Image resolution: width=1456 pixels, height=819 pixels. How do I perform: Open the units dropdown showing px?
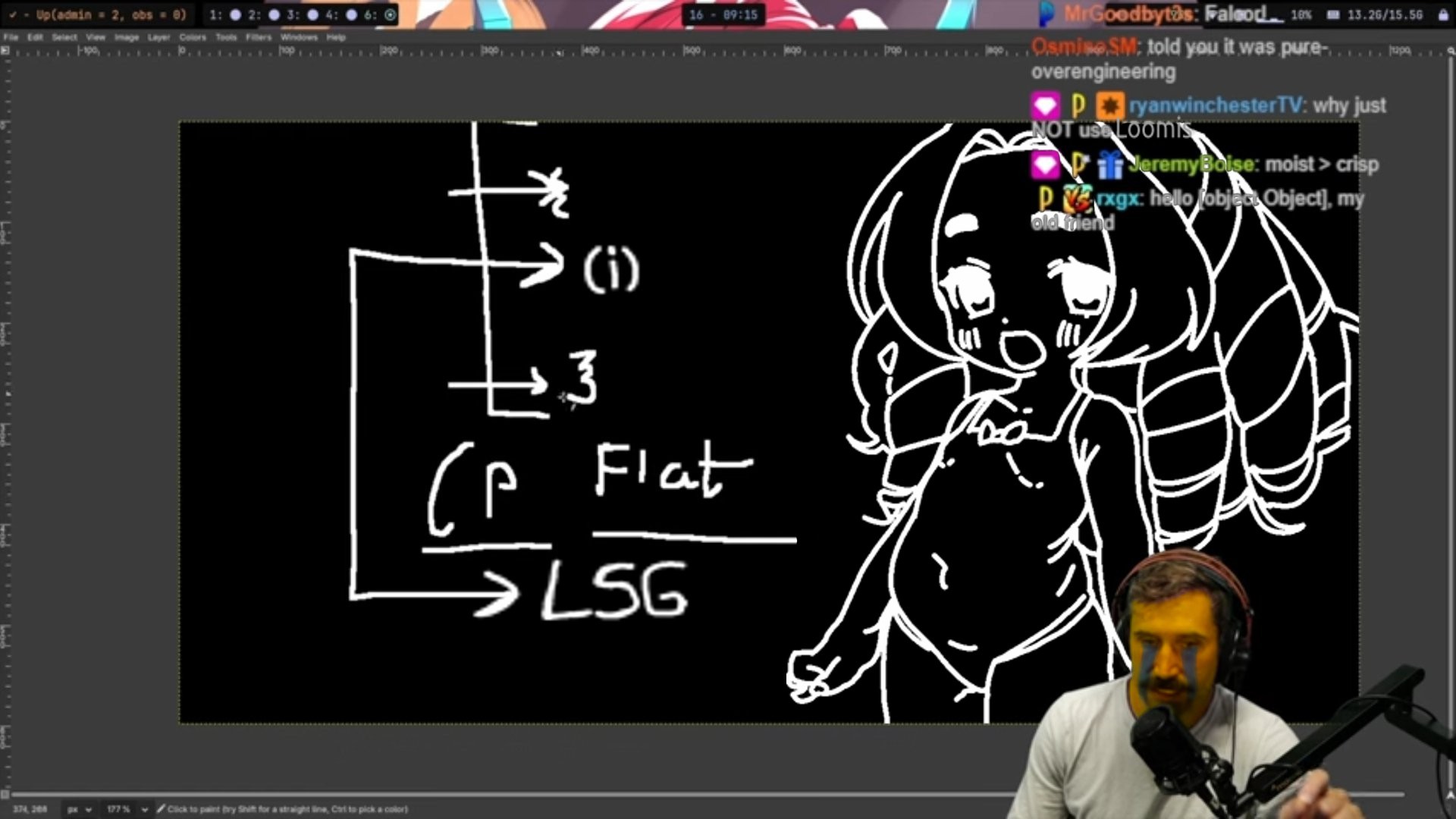80,809
